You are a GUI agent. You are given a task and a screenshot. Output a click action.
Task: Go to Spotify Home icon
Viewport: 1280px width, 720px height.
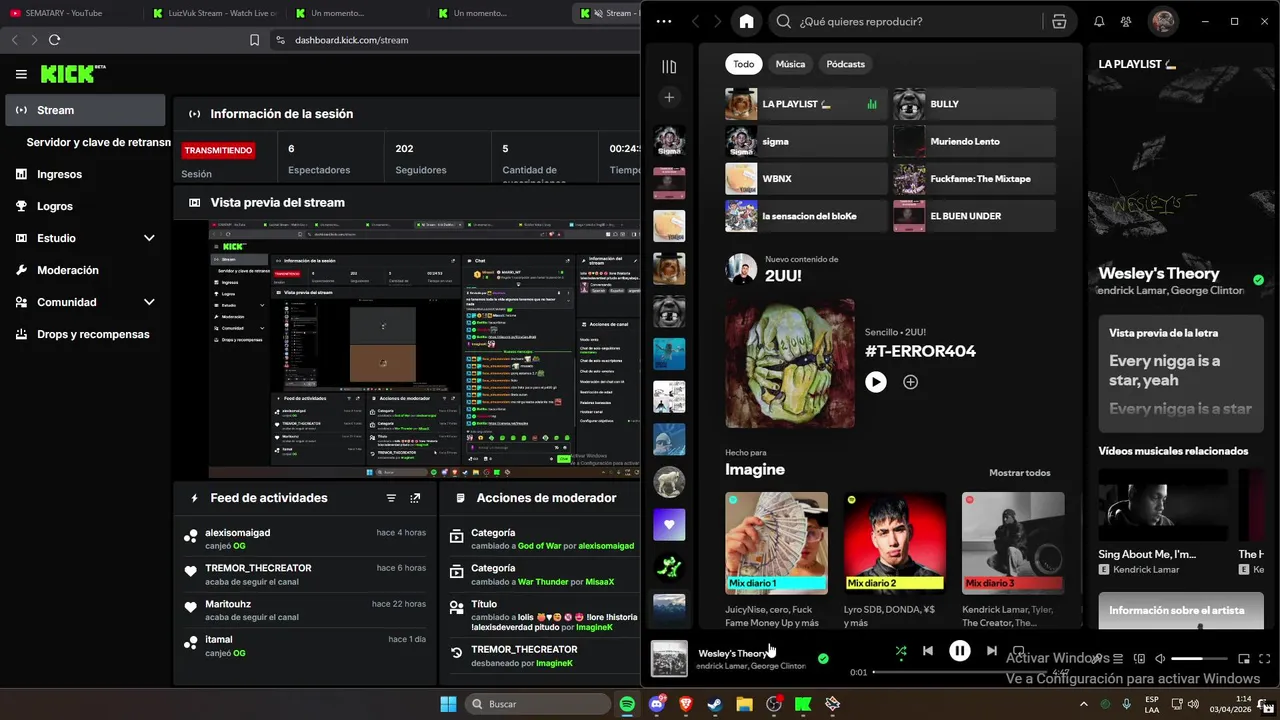pos(746,21)
